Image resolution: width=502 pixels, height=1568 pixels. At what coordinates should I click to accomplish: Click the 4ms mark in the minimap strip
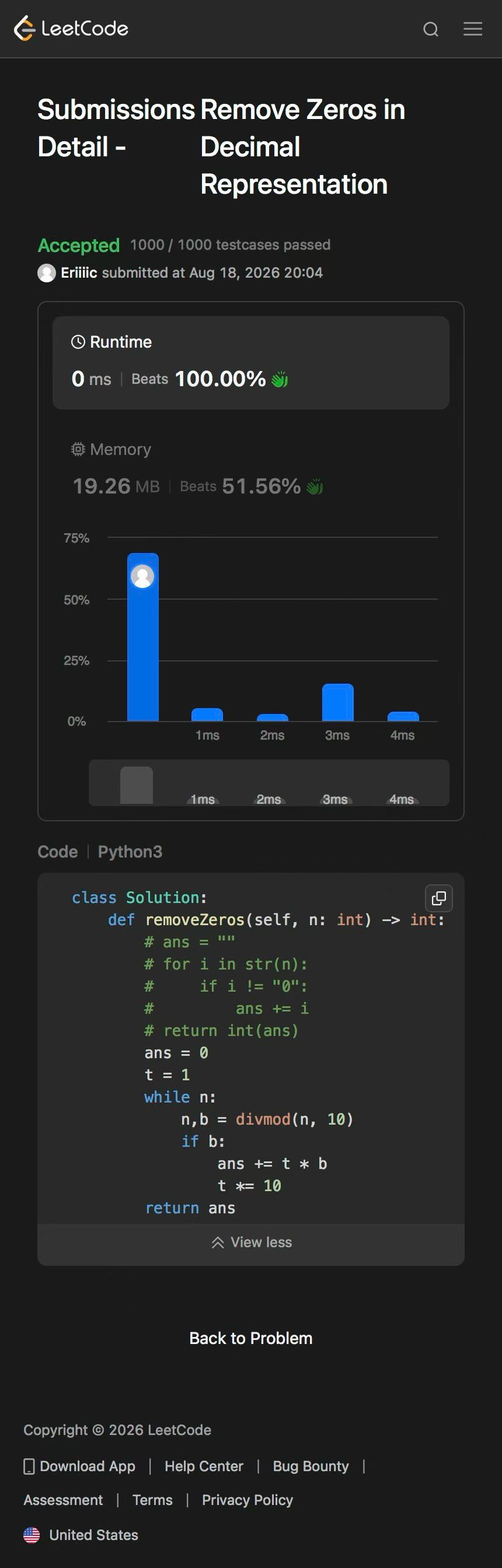[402, 799]
